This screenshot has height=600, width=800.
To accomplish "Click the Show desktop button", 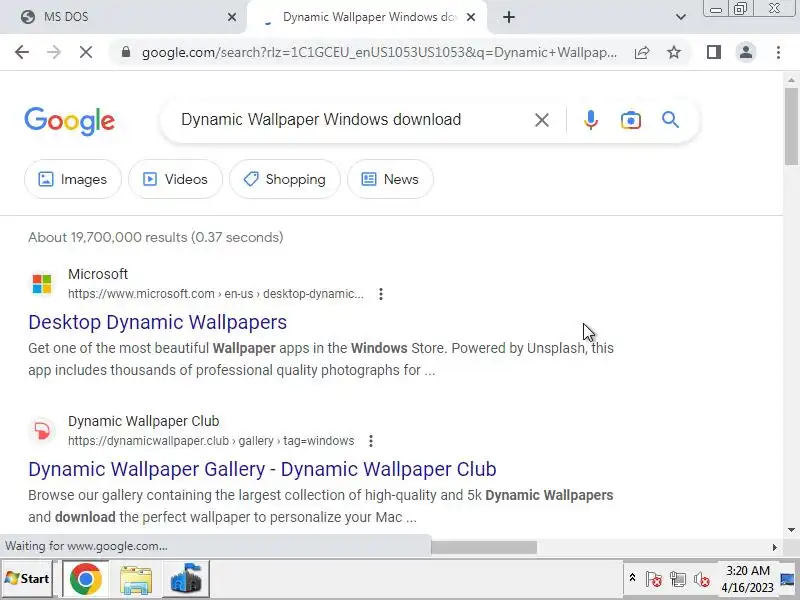I will click(x=788, y=579).
